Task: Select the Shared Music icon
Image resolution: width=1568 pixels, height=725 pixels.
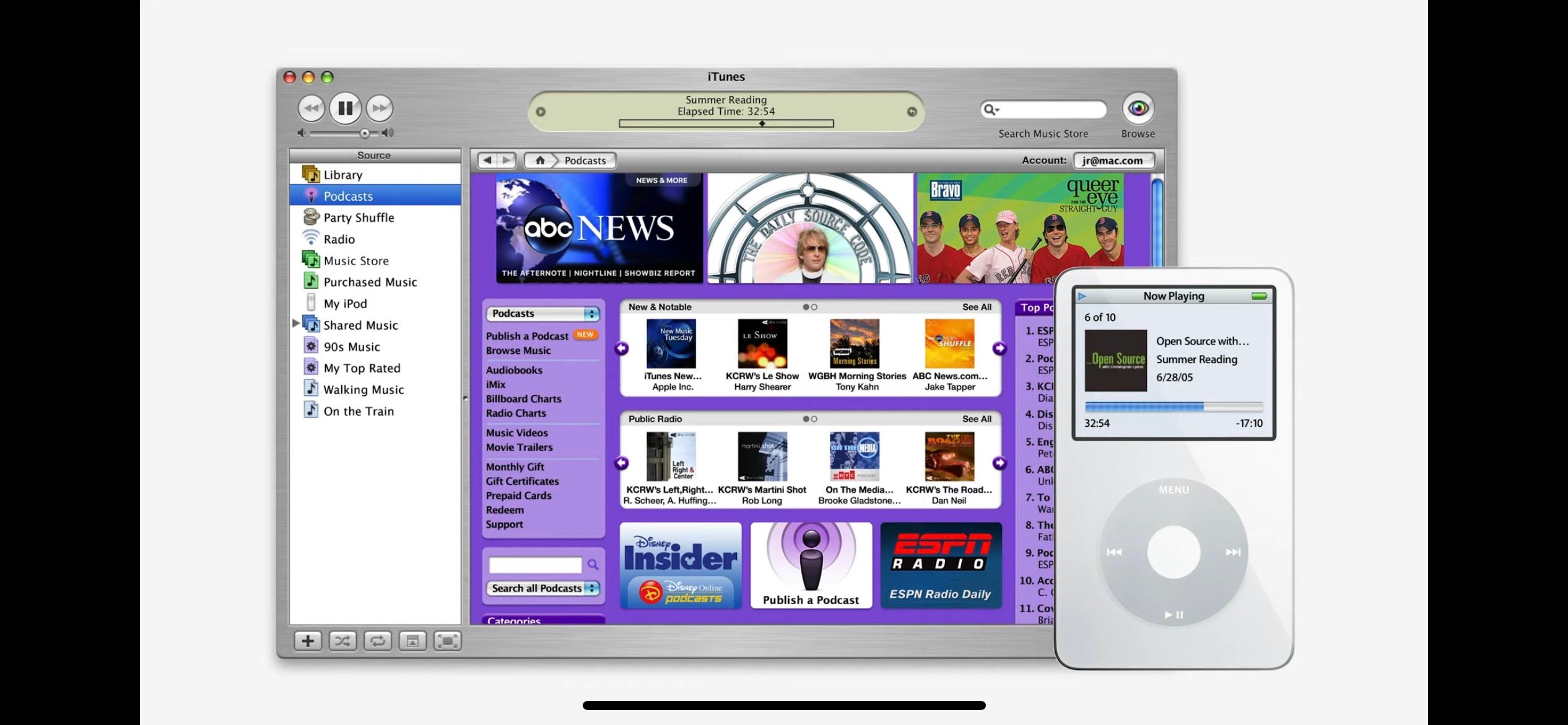Action: coord(311,324)
